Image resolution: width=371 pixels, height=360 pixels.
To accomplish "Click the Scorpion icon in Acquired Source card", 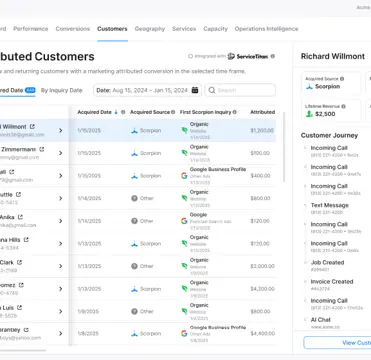I will [309, 87].
